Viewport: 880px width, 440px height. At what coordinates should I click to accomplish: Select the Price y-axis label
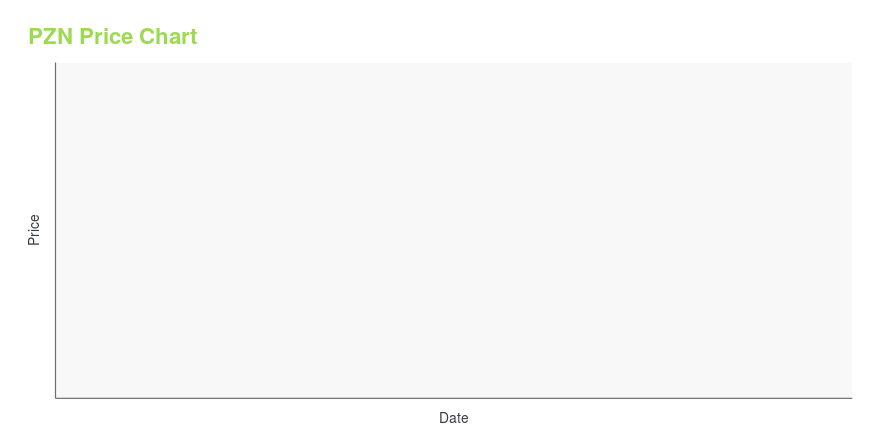point(34,230)
